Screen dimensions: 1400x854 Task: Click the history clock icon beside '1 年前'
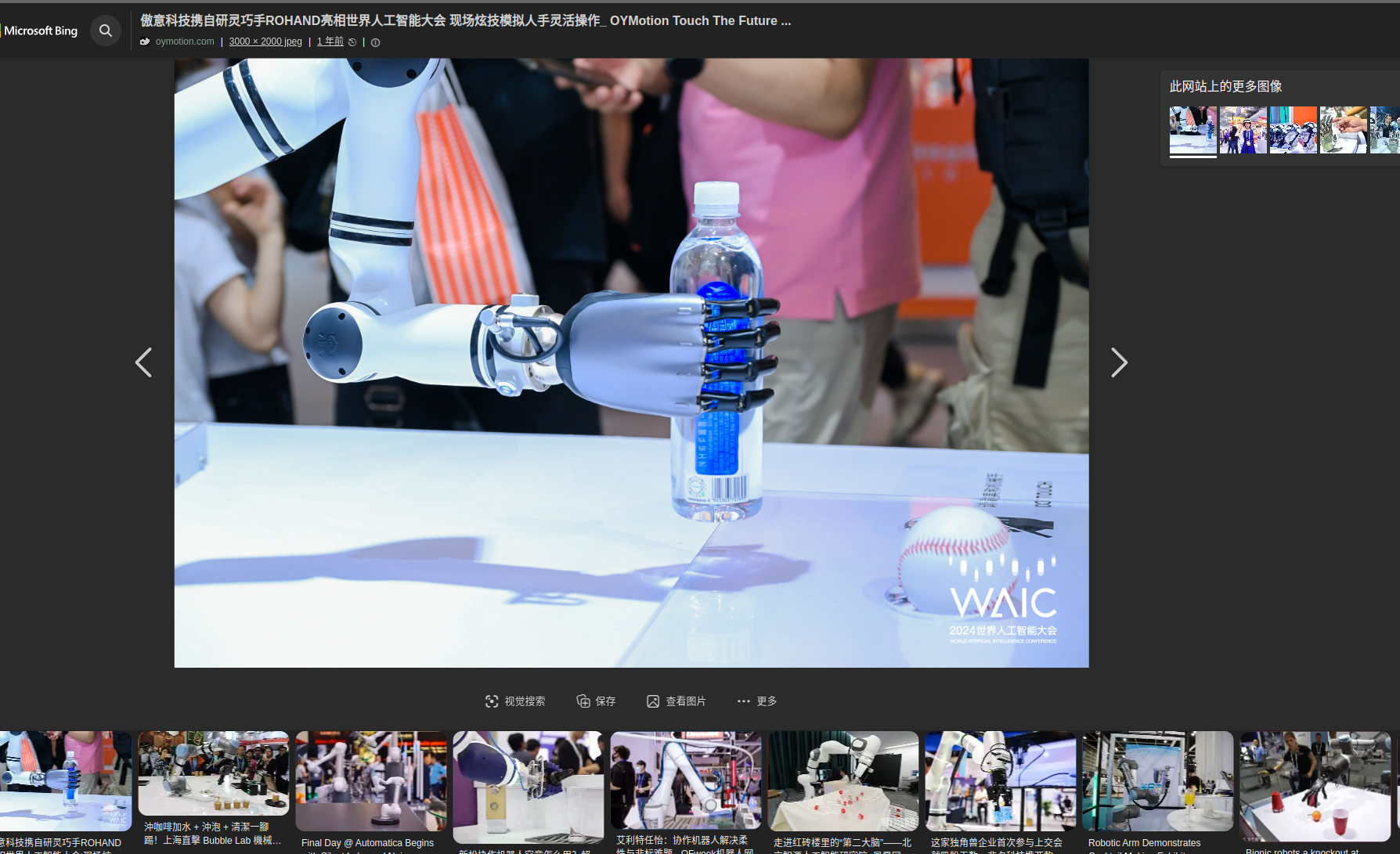pos(352,42)
